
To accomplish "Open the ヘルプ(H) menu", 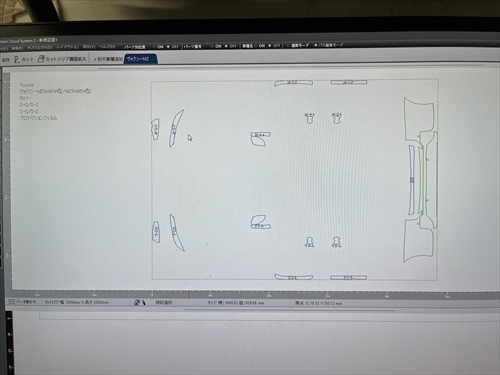I will [107, 47].
